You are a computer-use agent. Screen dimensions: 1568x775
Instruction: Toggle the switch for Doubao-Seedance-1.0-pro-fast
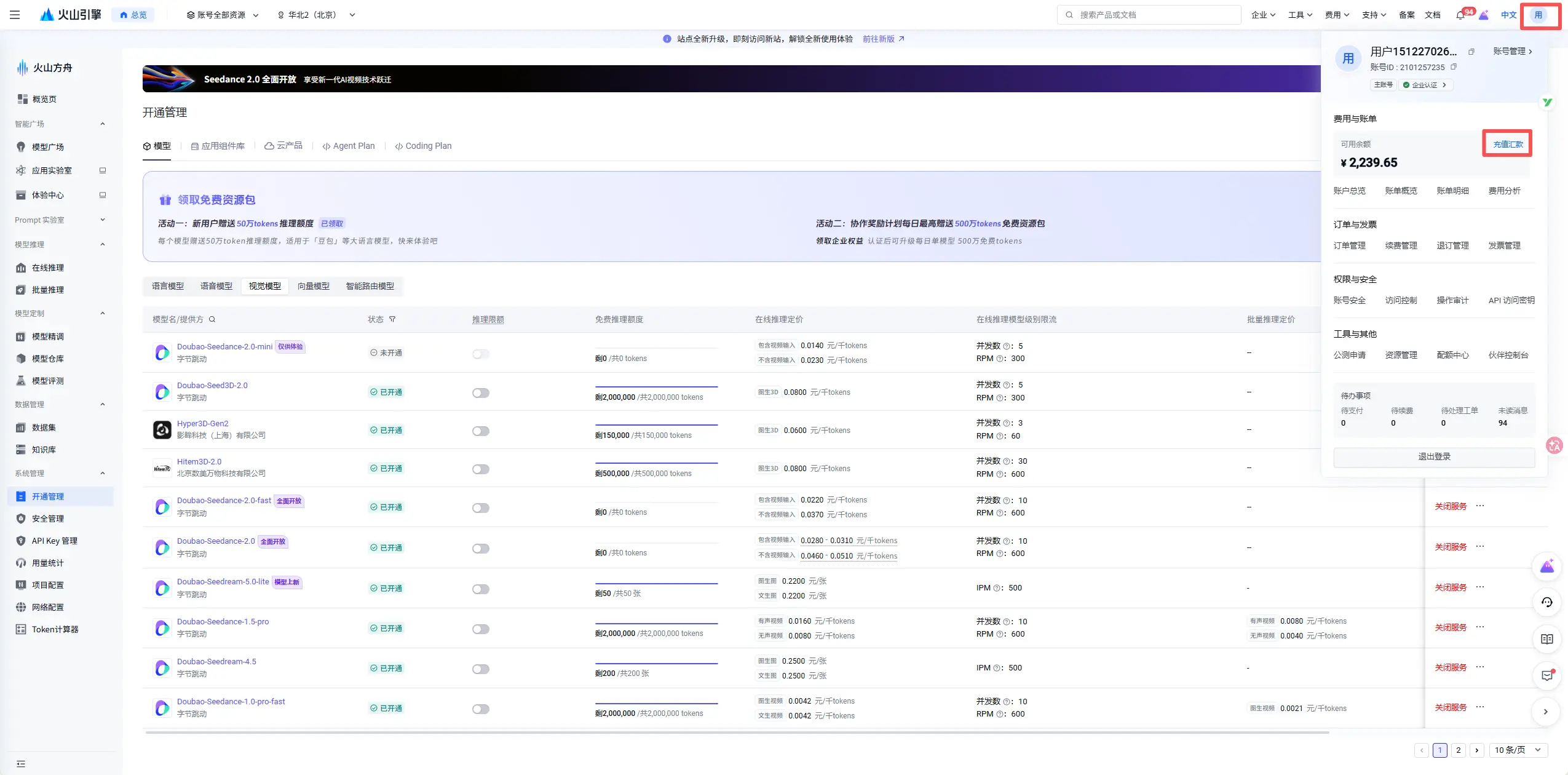click(481, 709)
